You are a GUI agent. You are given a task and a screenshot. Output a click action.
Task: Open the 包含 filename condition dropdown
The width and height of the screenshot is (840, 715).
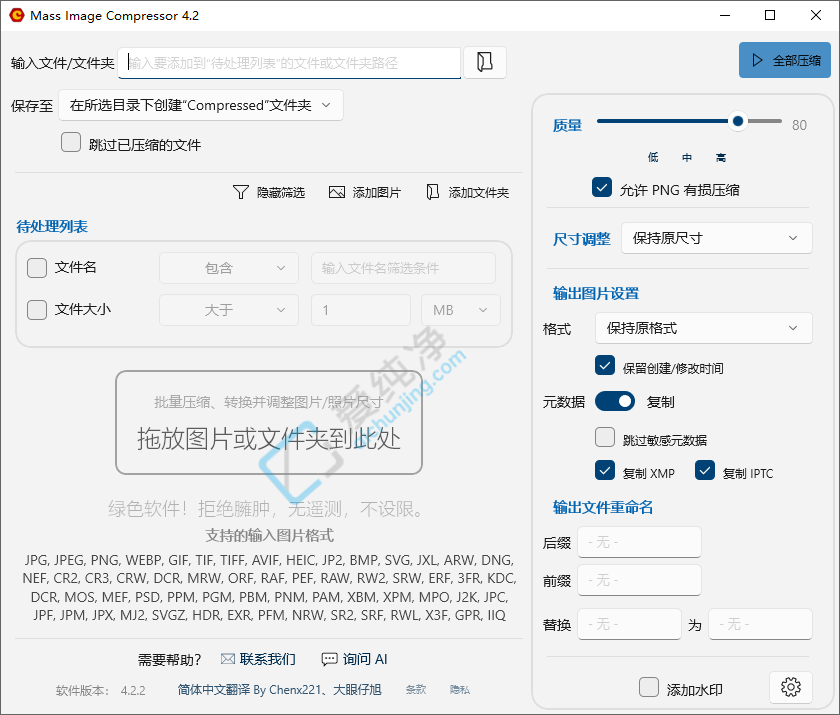[x=229, y=268]
